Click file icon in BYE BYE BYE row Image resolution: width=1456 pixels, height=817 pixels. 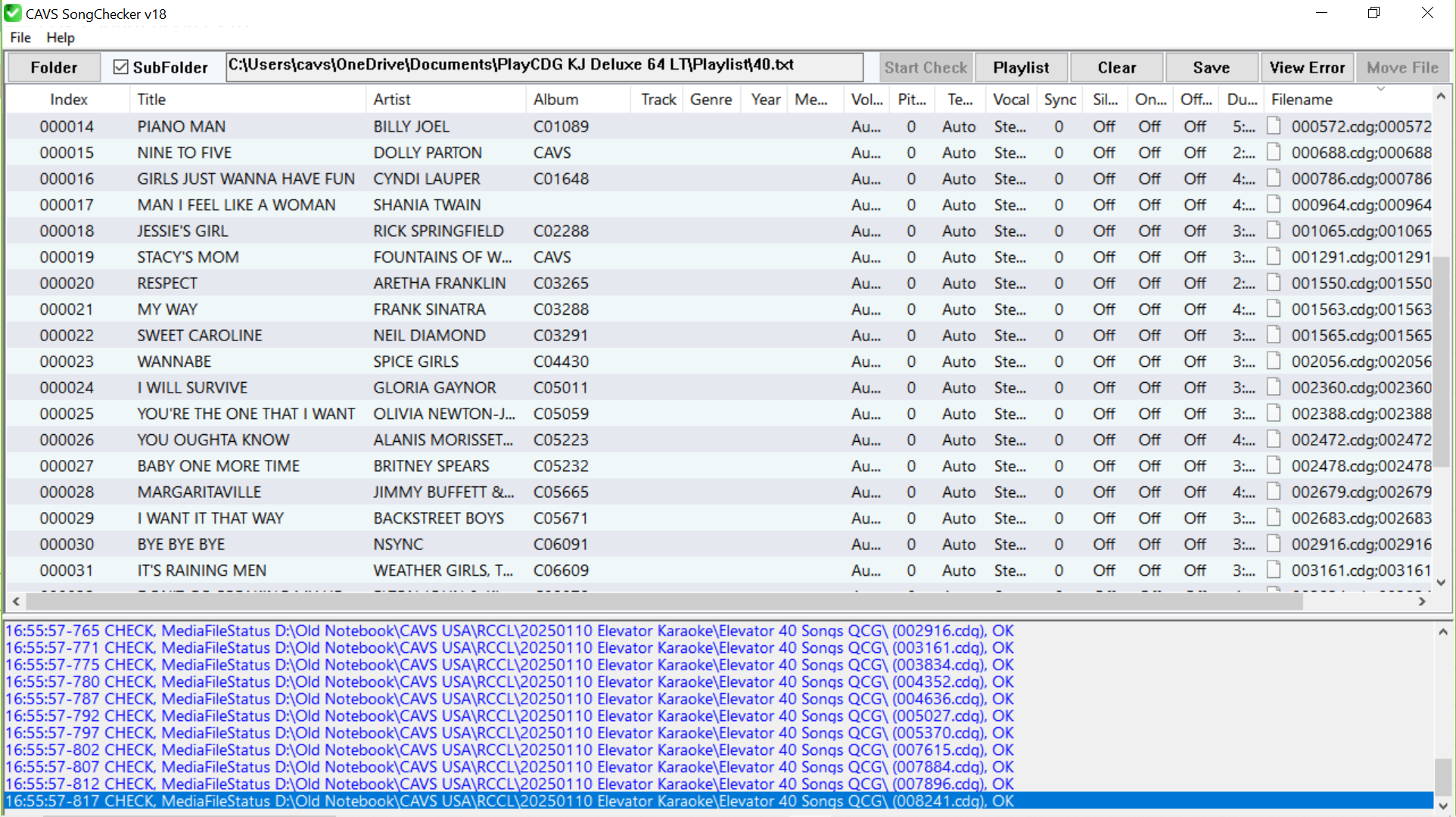click(x=1274, y=544)
